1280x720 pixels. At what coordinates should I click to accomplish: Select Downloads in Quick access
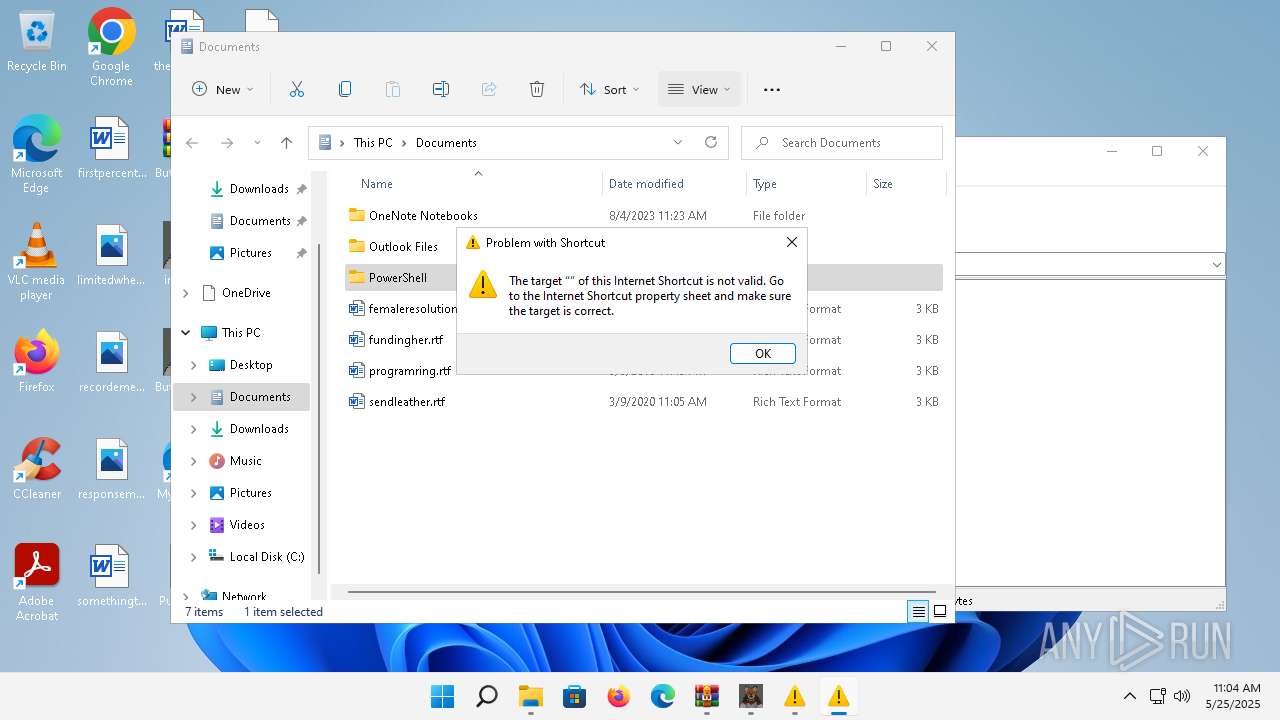click(259, 189)
